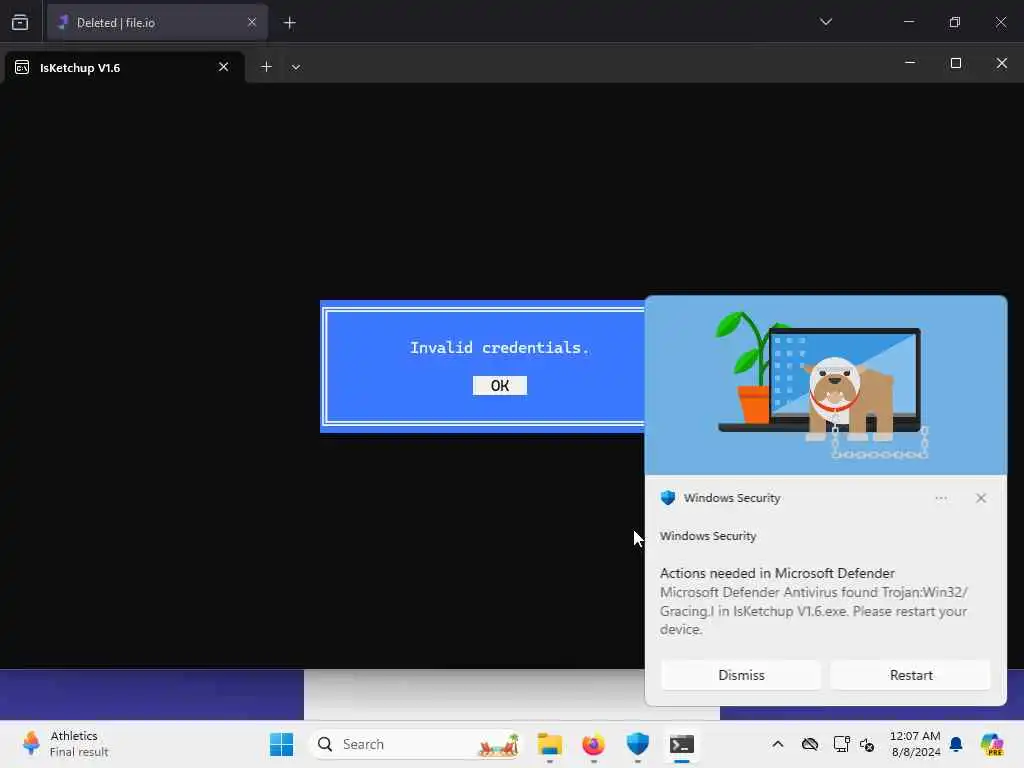This screenshot has width=1024, height=768.
Task: Open the Windows Security shield taskbar icon
Action: [637, 744]
